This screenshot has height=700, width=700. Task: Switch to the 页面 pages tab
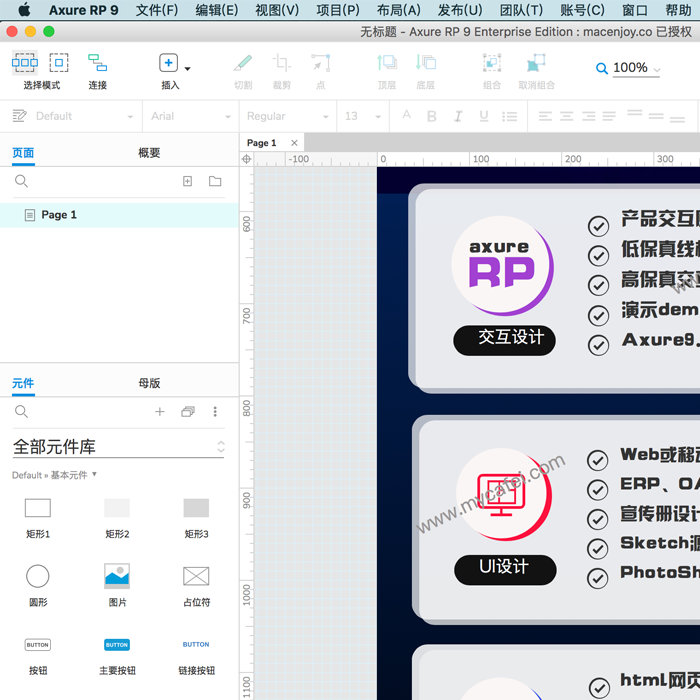click(x=23, y=153)
